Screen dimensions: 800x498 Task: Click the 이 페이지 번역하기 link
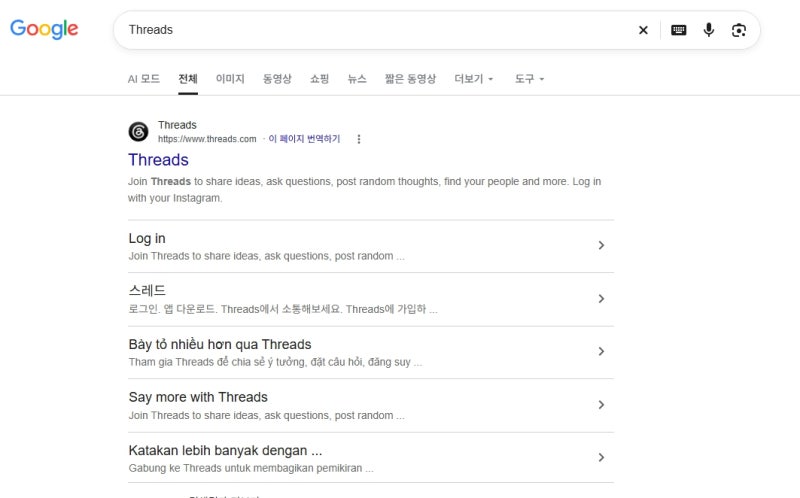click(x=304, y=139)
